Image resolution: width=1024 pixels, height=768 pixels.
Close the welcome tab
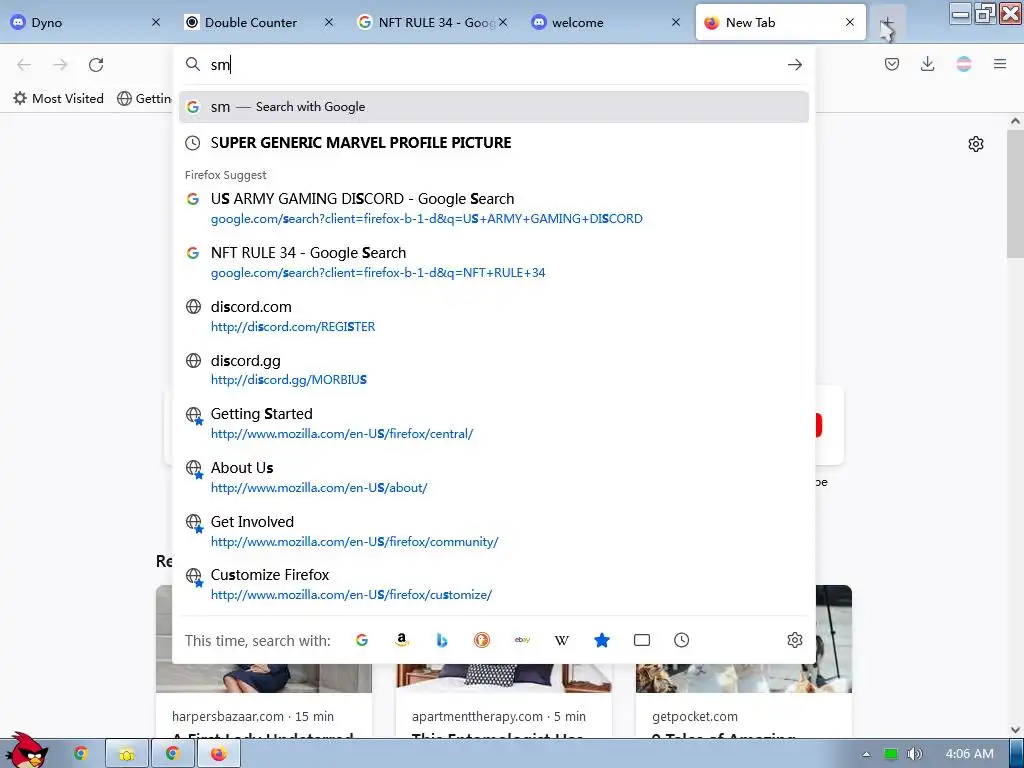(676, 22)
